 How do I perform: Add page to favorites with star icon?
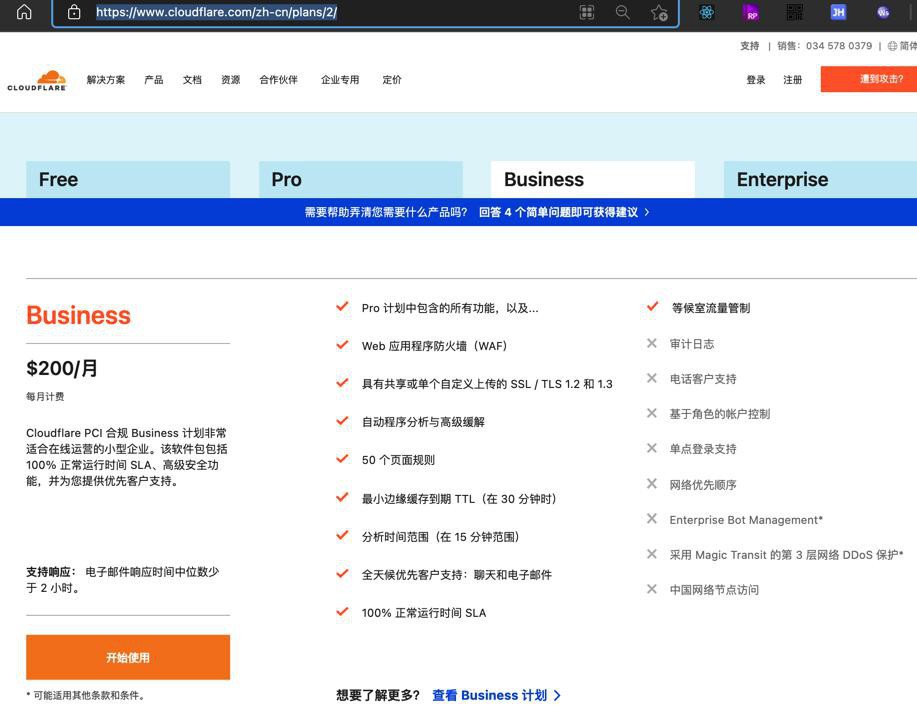(x=659, y=13)
